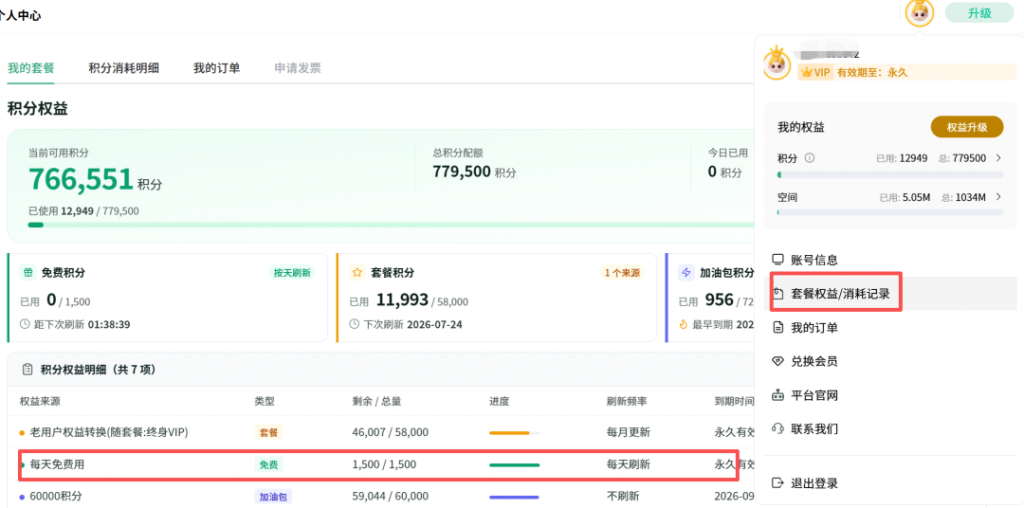The image size is (1024, 508).
Task: Click the 779,500 total quota value
Action: click(x=461, y=172)
